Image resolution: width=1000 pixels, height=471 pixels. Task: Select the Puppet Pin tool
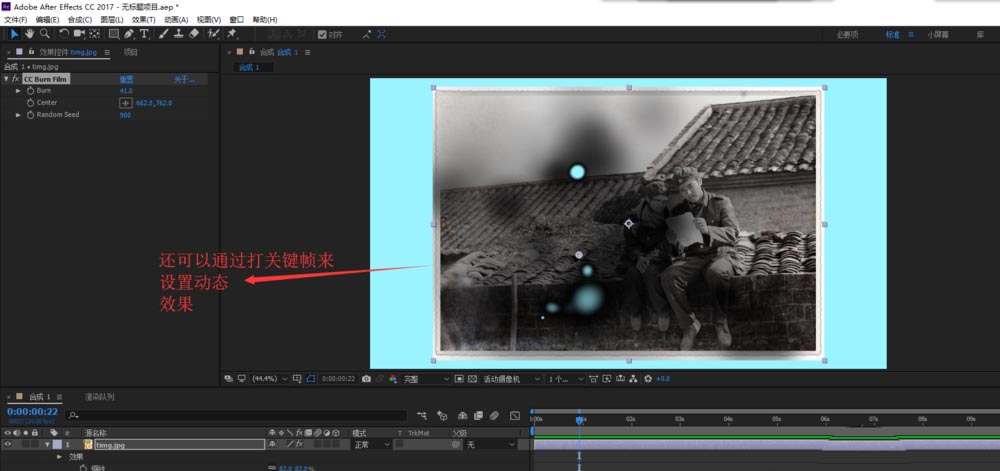pos(232,34)
